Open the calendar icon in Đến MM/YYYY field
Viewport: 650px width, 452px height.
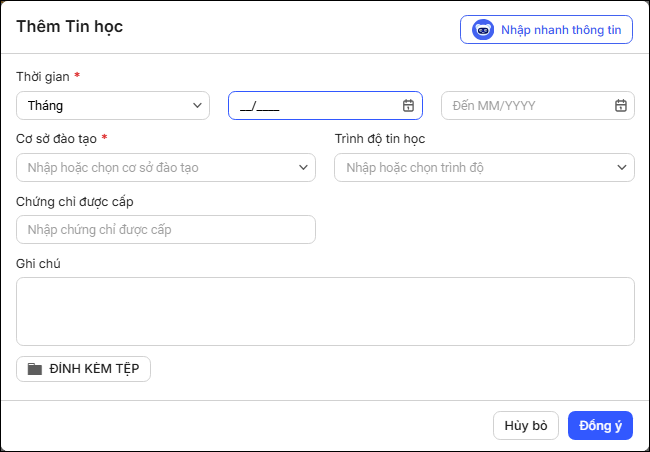tap(621, 106)
